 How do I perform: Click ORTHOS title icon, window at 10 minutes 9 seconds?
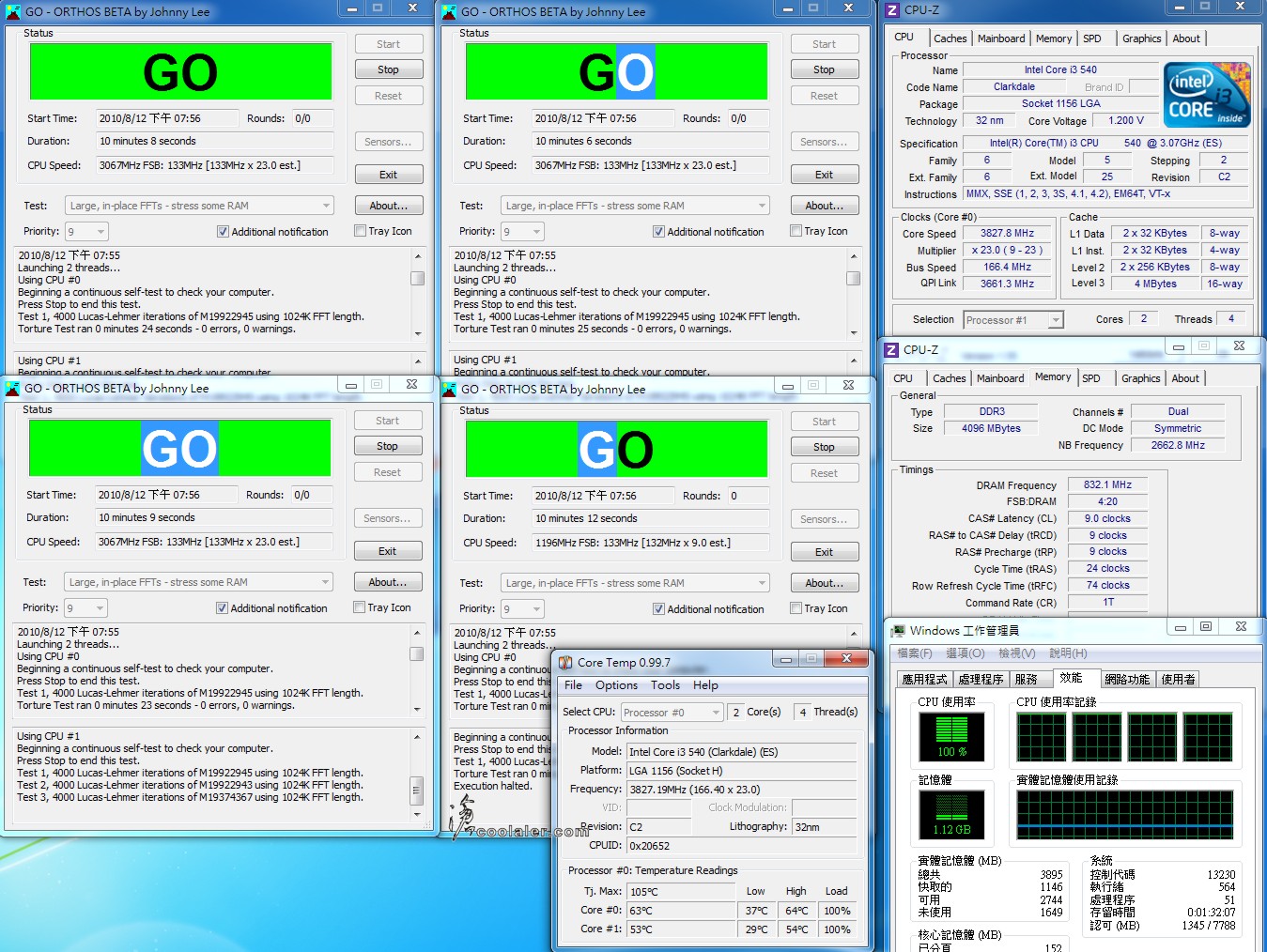click(x=12, y=388)
